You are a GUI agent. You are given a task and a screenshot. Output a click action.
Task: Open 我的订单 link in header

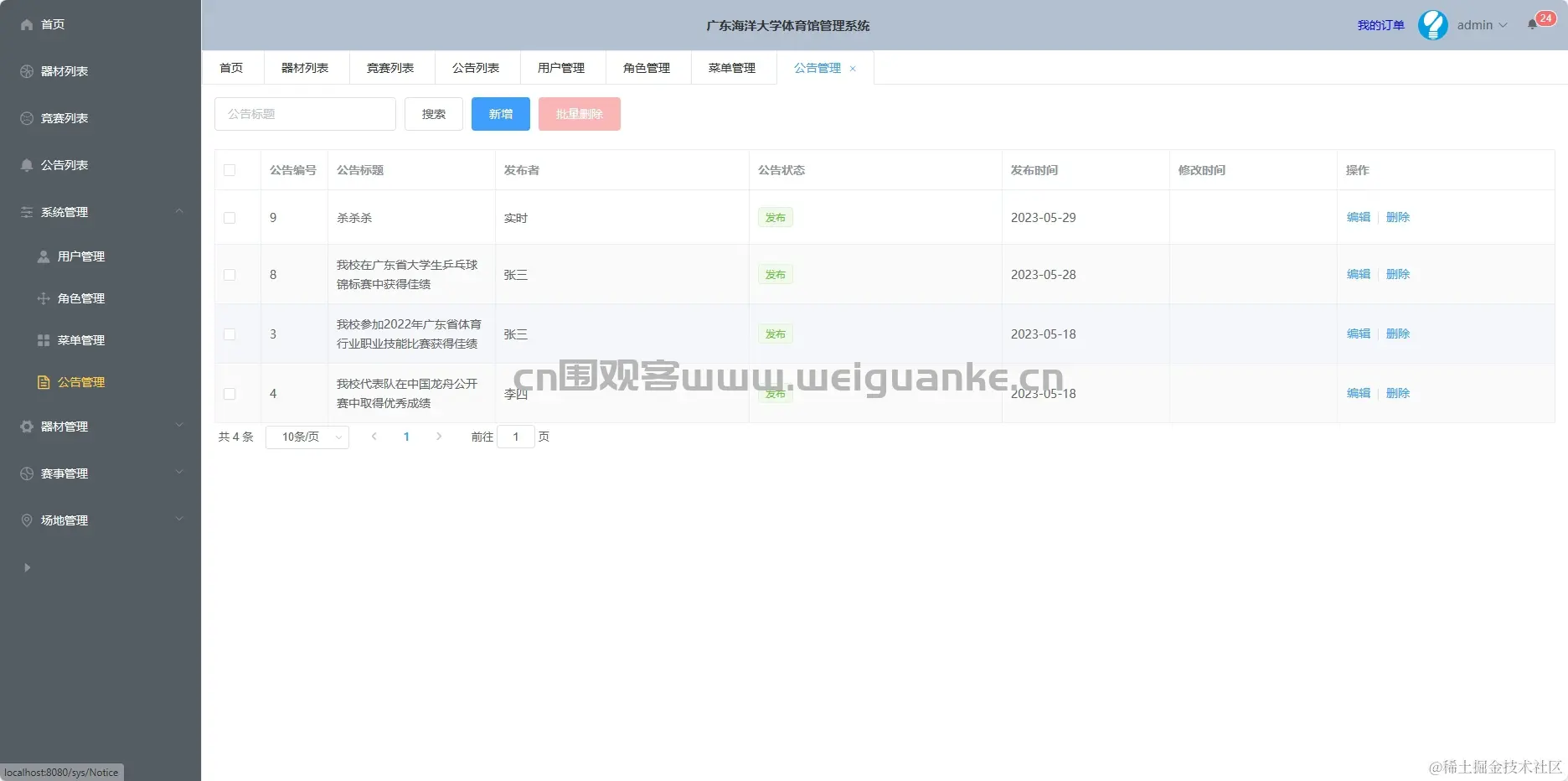tap(1381, 25)
